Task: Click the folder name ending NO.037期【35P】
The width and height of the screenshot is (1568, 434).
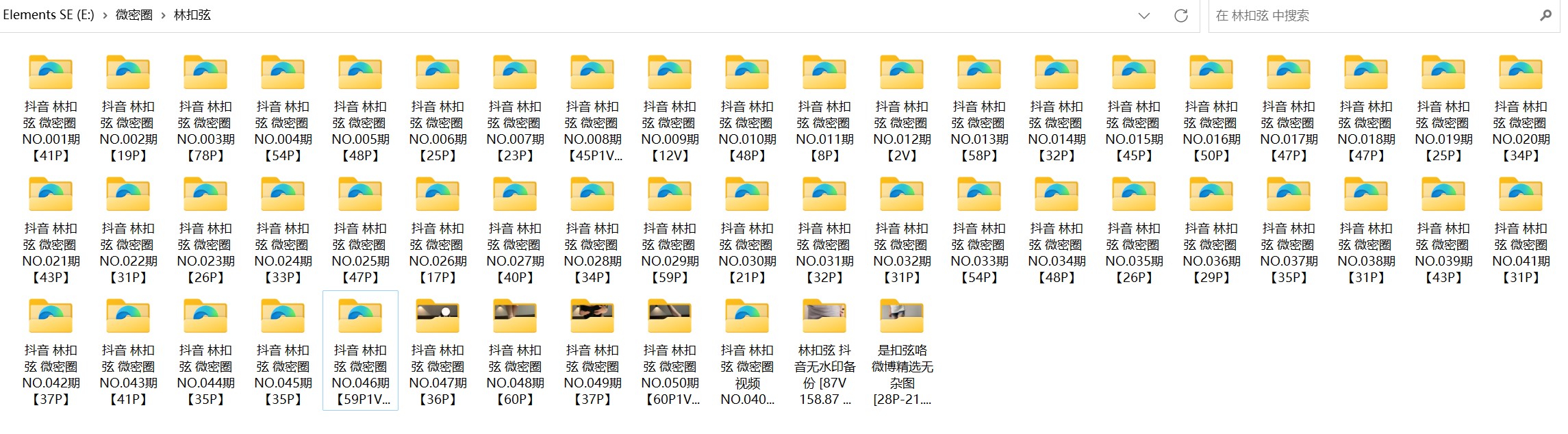Action: coord(1289,253)
